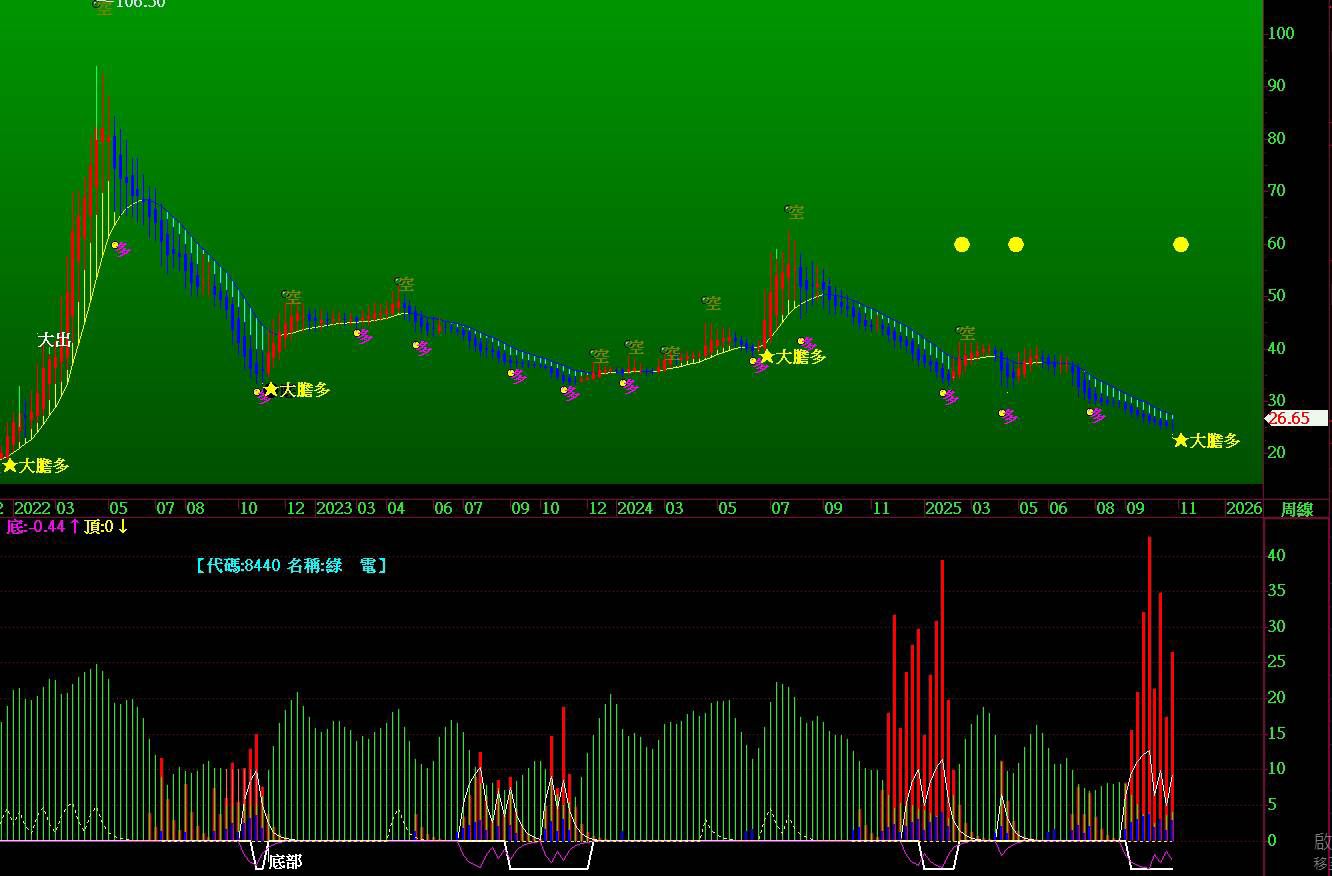Click the 2026 label on the time axis

pos(1244,508)
